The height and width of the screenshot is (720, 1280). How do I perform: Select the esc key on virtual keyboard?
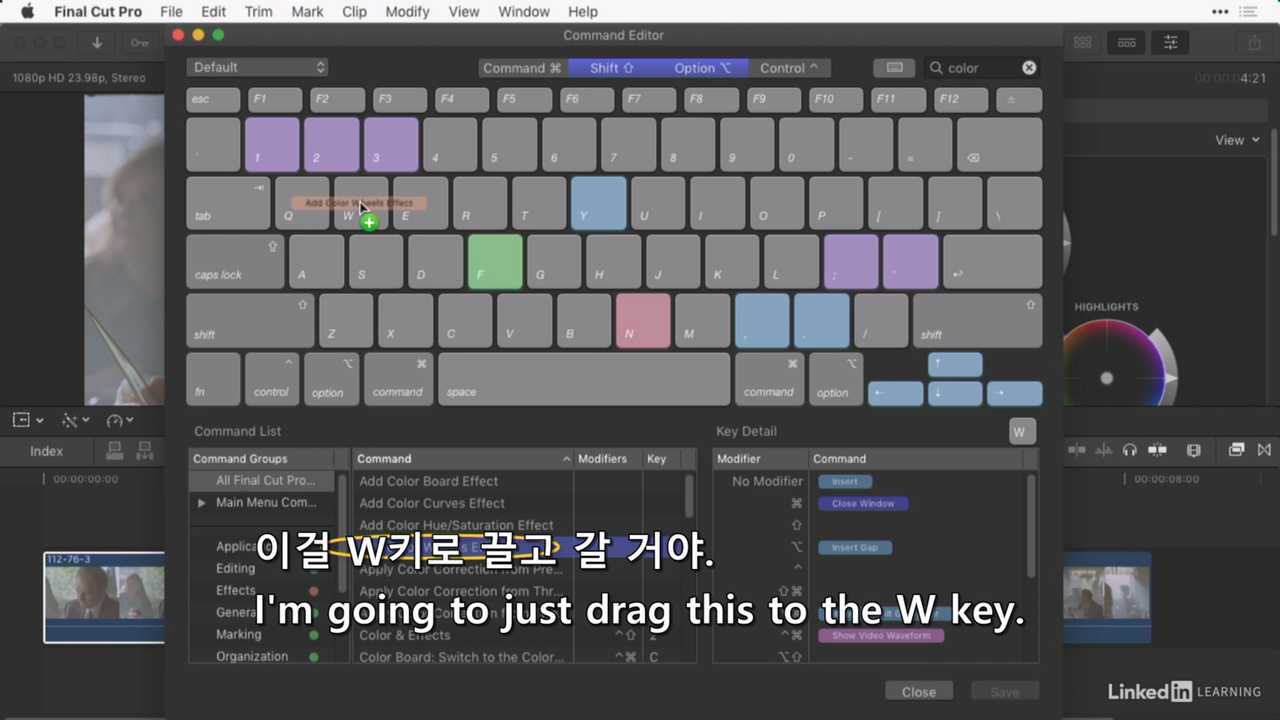[x=213, y=99]
